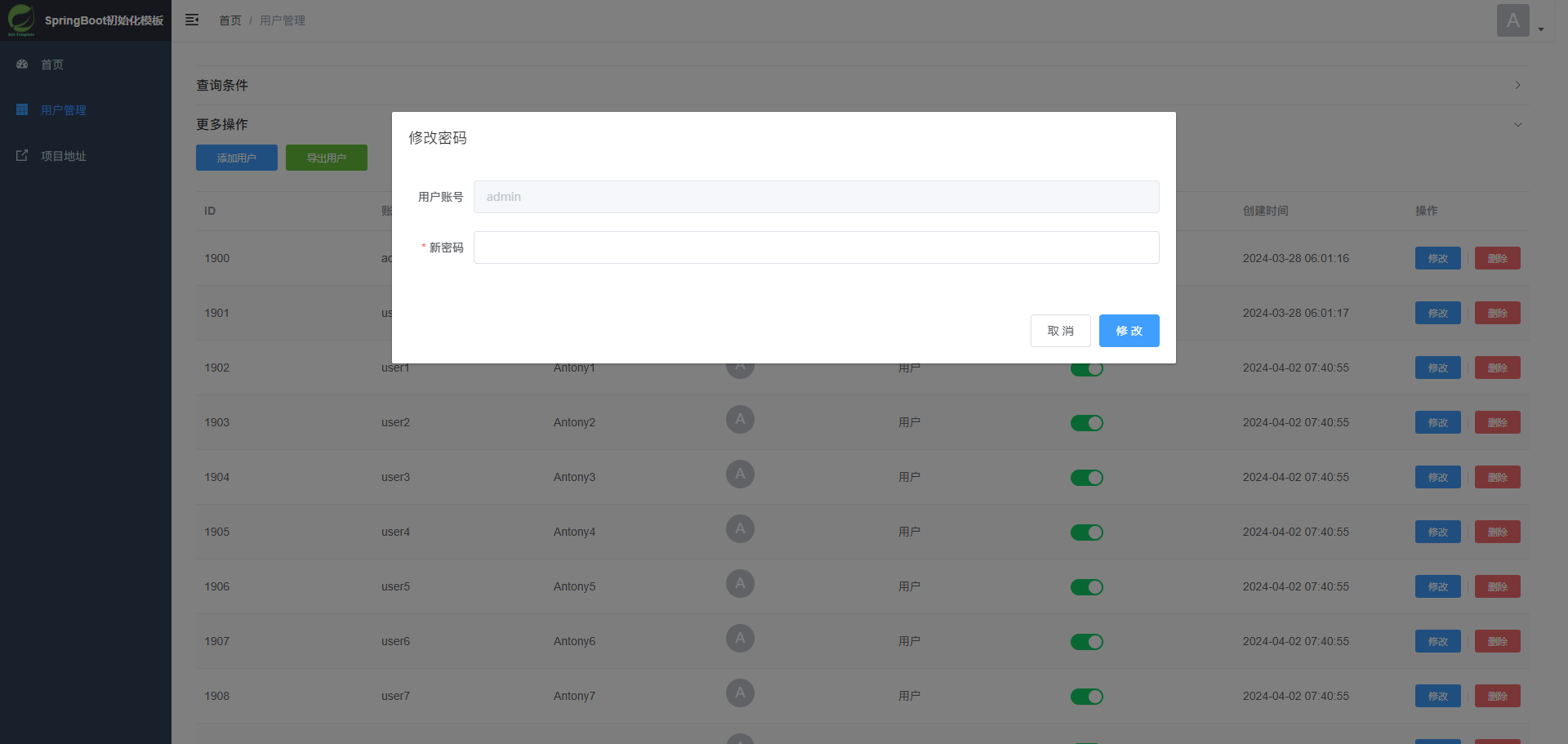Click the disabled 用户账号 admin field
Screen dimensions: 1568x744
tap(817, 197)
